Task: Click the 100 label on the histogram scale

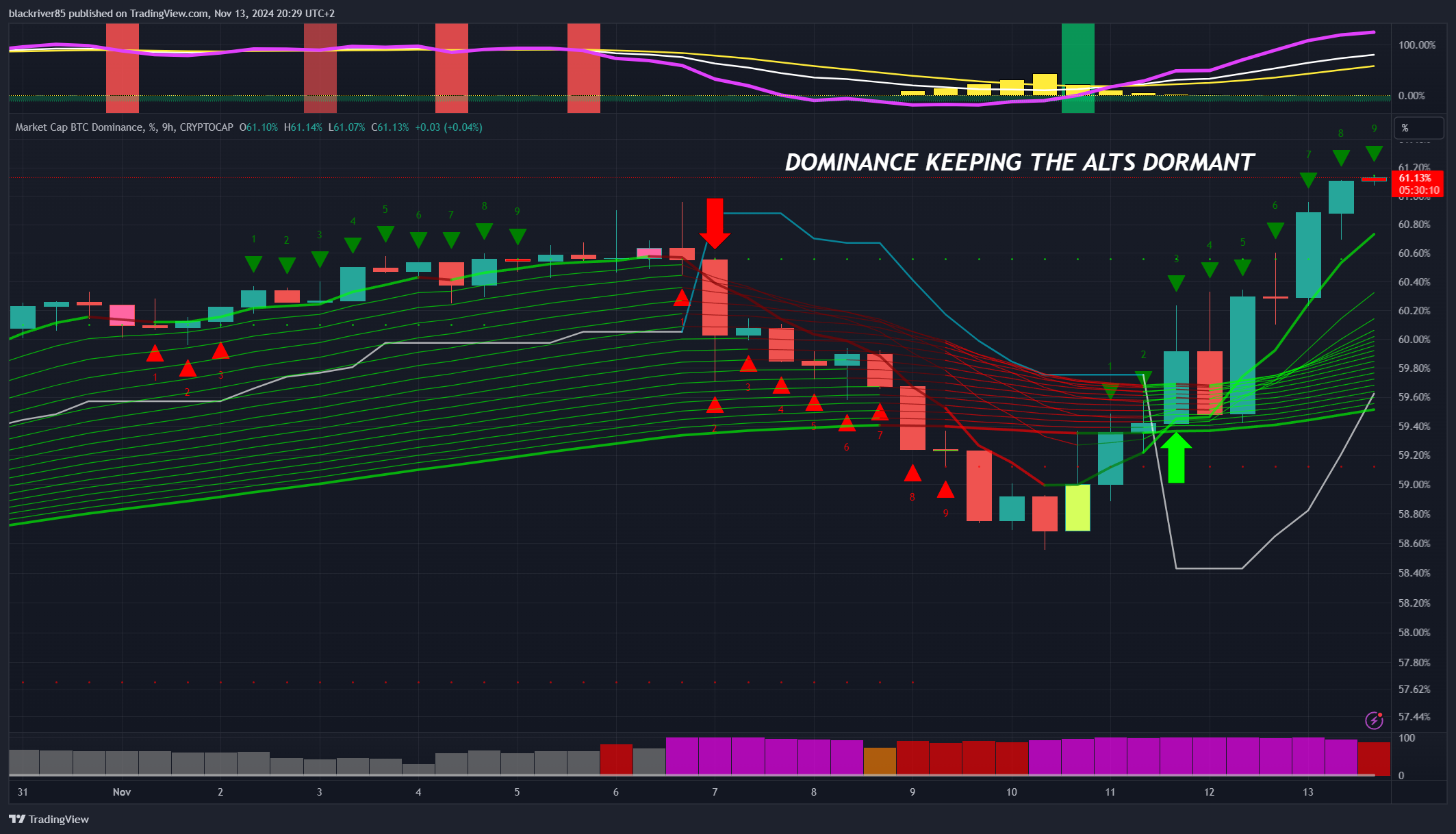Action: click(x=1407, y=738)
